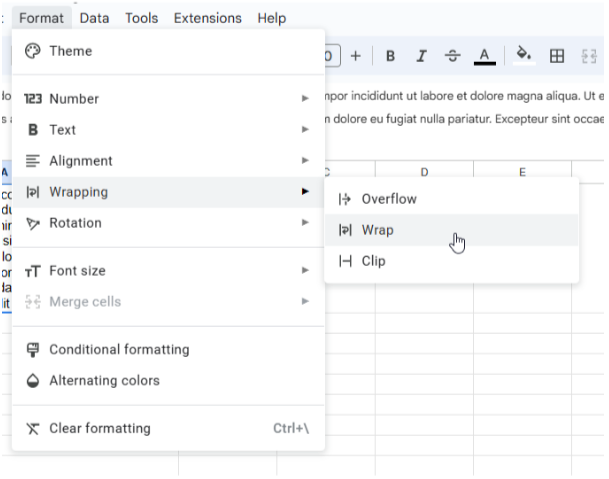Select column D header
609x479 pixels.
click(425, 172)
